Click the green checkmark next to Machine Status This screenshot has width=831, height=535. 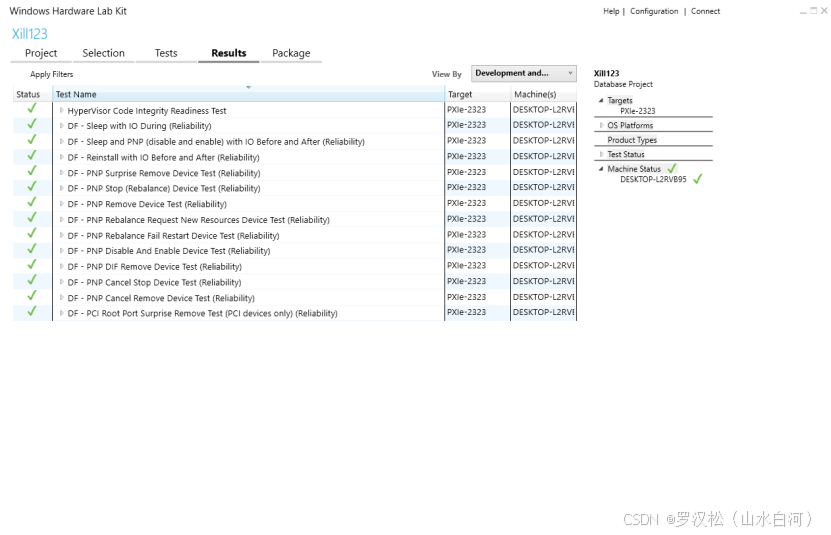click(x=672, y=168)
